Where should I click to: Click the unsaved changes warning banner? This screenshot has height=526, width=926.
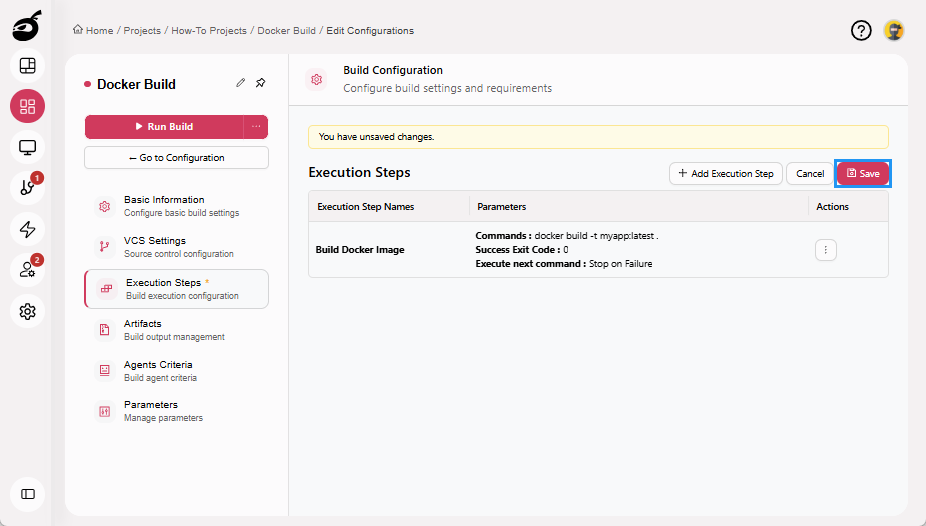click(598, 137)
